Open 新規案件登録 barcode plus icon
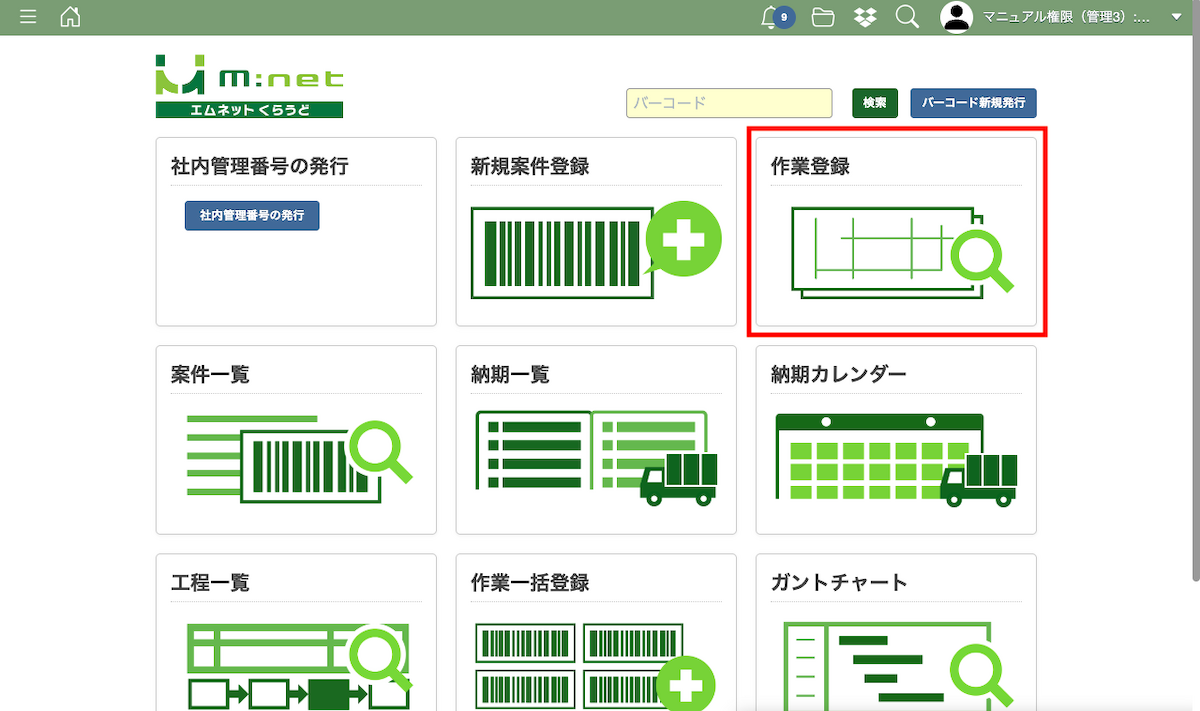 [x=595, y=251]
